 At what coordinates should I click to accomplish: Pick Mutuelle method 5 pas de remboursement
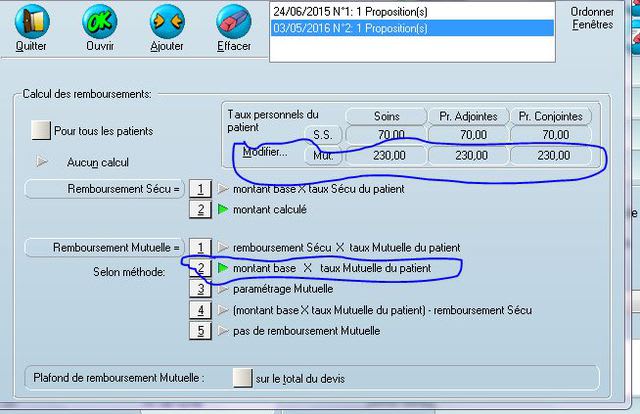coord(200,331)
